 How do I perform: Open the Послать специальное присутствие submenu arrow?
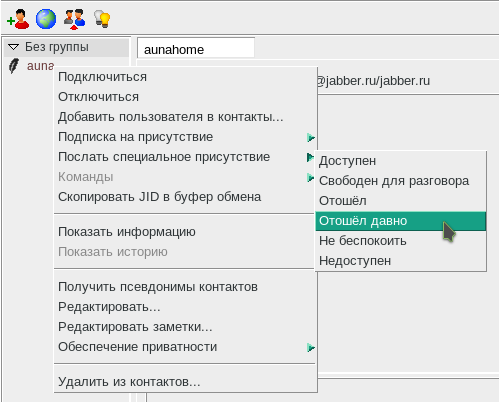[310, 157]
